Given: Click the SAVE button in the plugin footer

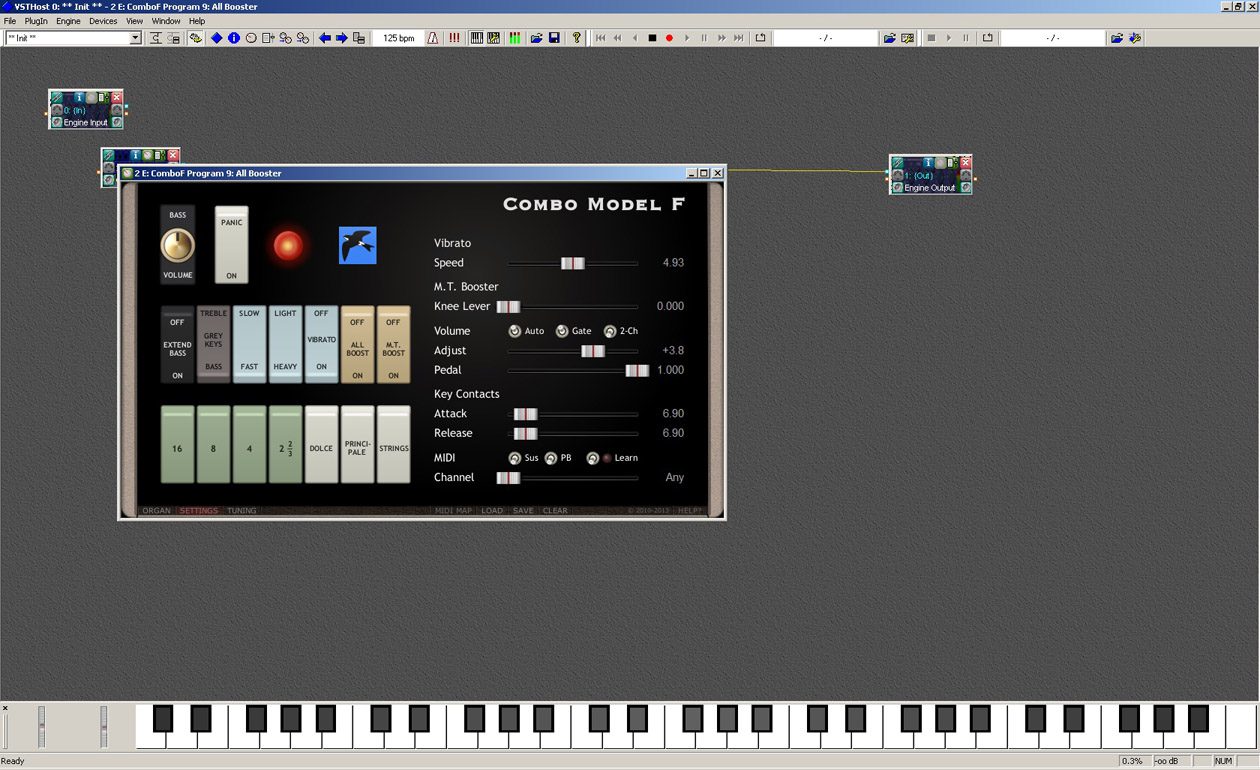Looking at the screenshot, I should click(523, 511).
